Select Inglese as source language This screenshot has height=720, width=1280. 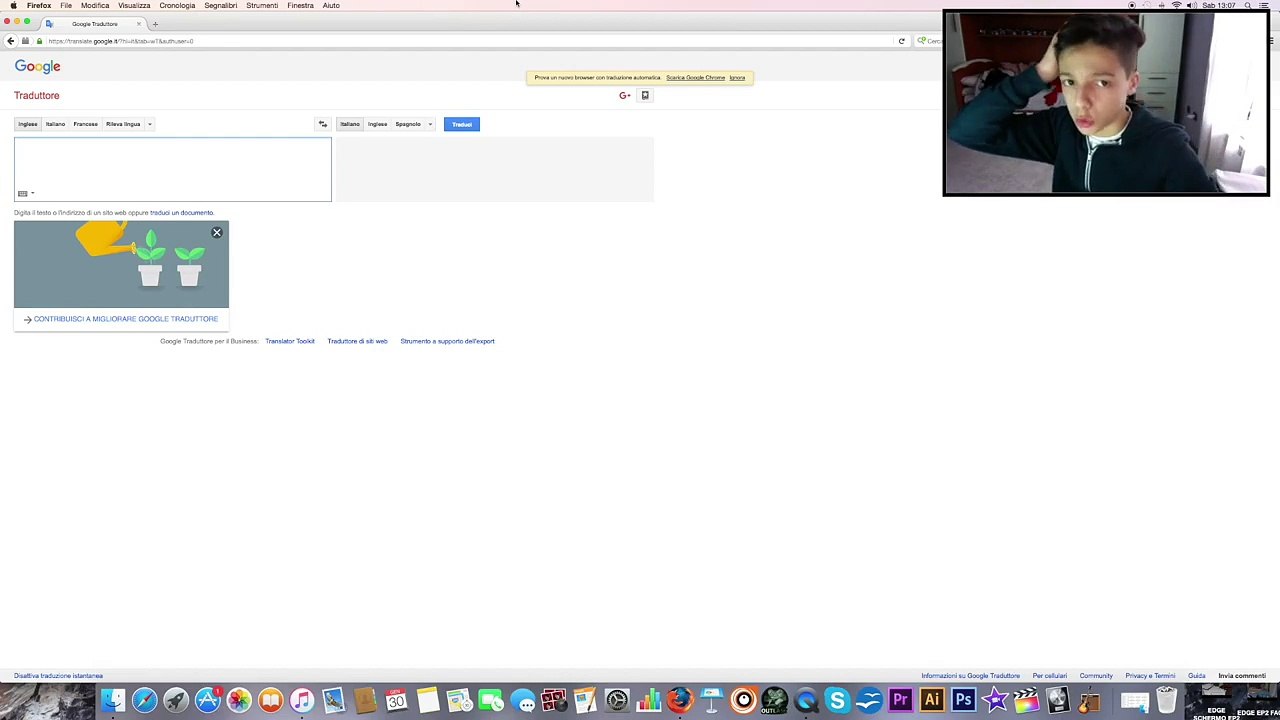coord(27,124)
